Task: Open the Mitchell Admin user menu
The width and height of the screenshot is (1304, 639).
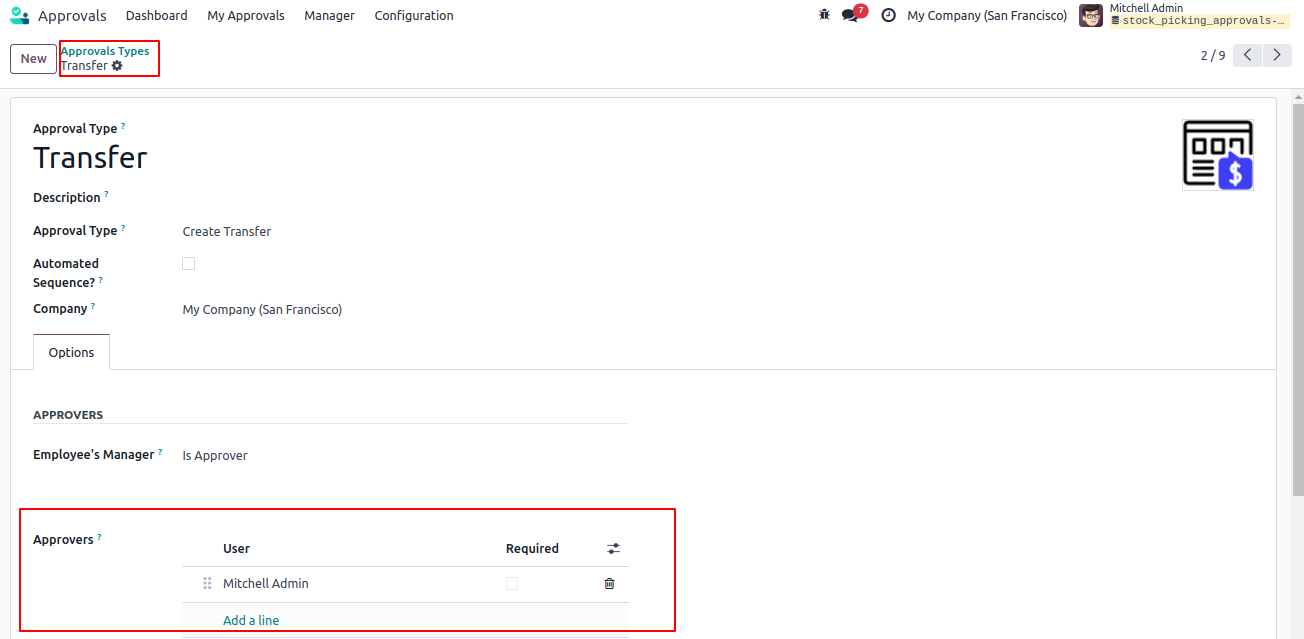Action: pyautogui.click(x=1184, y=15)
